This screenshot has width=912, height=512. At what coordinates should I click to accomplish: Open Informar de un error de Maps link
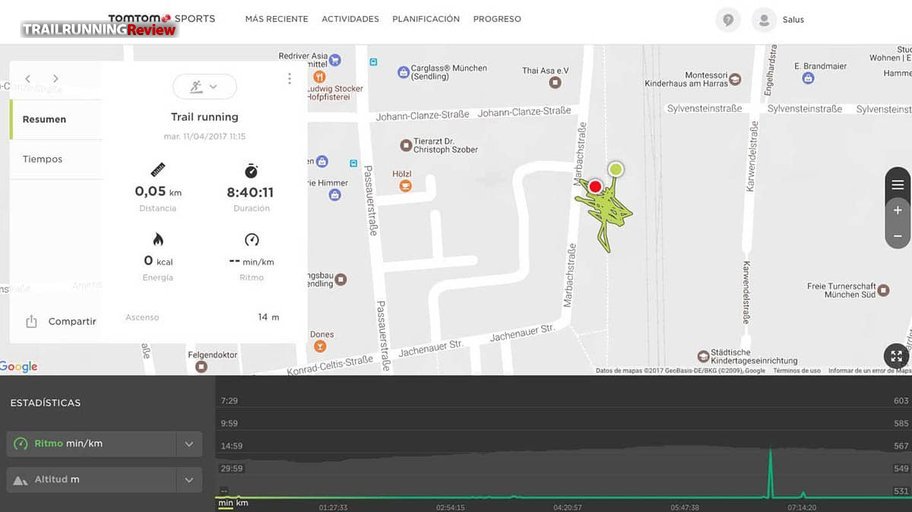tap(870, 371)
